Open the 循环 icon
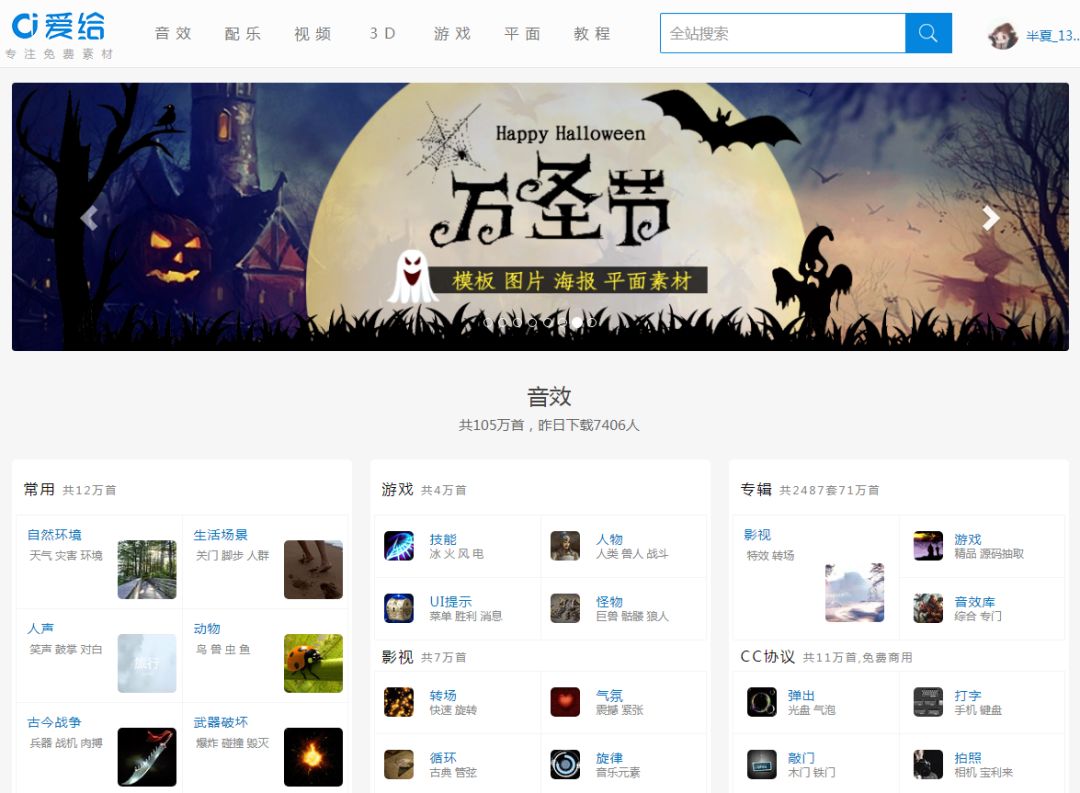This screenshot has height=793, width=1080. 399,764
